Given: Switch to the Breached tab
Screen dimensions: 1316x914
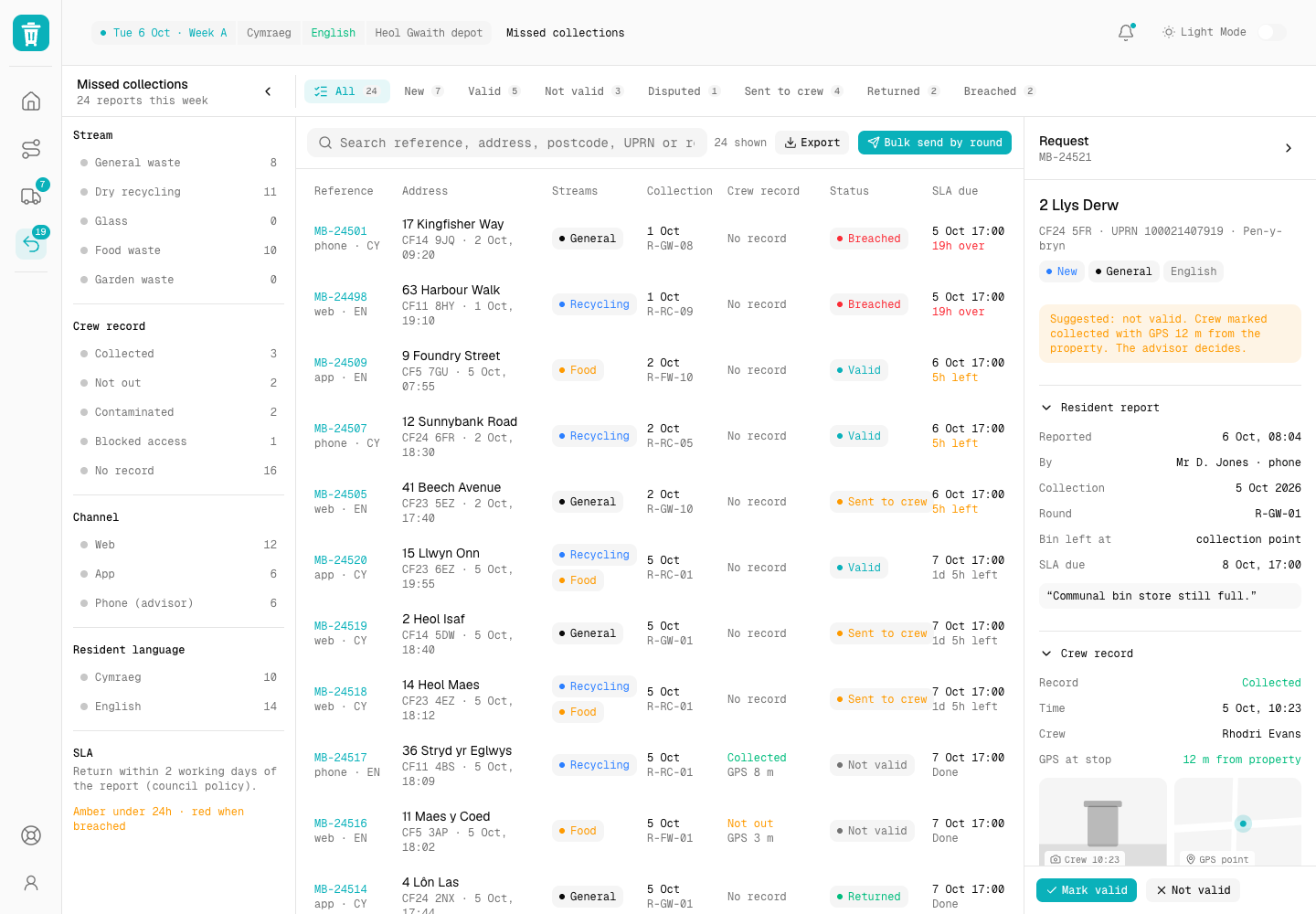Looking at the screenshot, I should tap(1000, 91).
